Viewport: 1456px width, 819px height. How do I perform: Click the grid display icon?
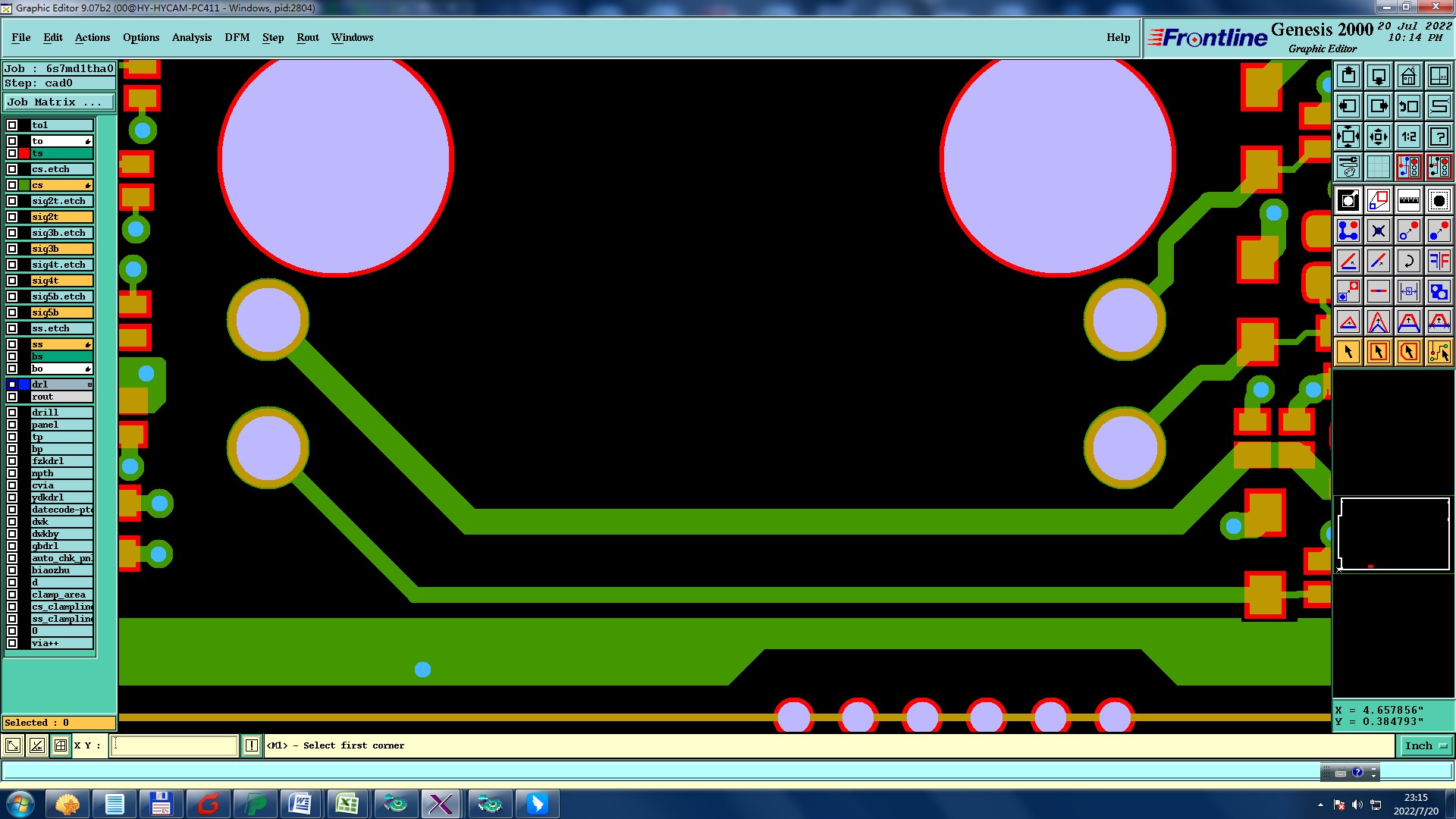pyautogui.click(x=1378, y=167)
